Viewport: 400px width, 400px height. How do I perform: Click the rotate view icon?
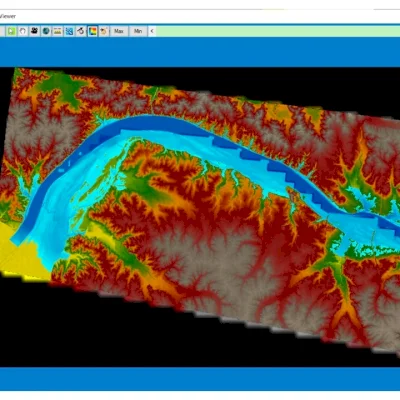click(81, 31)
